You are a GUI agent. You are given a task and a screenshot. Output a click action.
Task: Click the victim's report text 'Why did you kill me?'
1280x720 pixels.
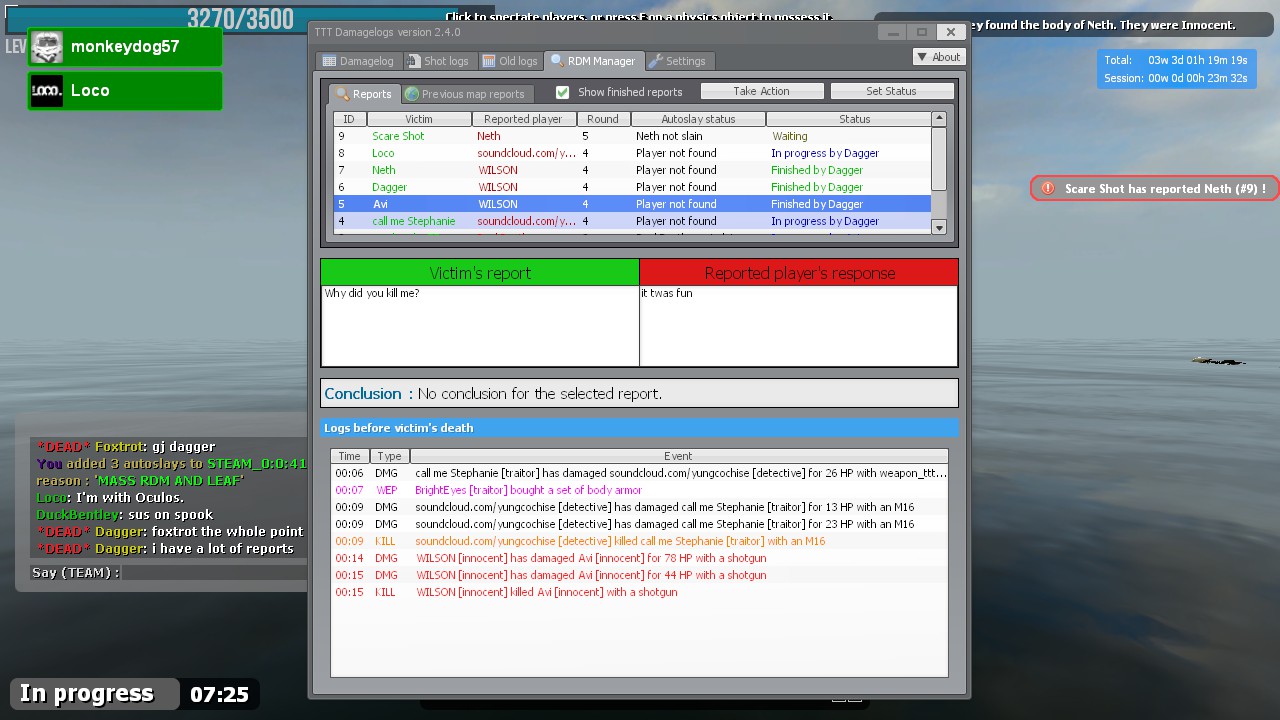tap(372, 294)
